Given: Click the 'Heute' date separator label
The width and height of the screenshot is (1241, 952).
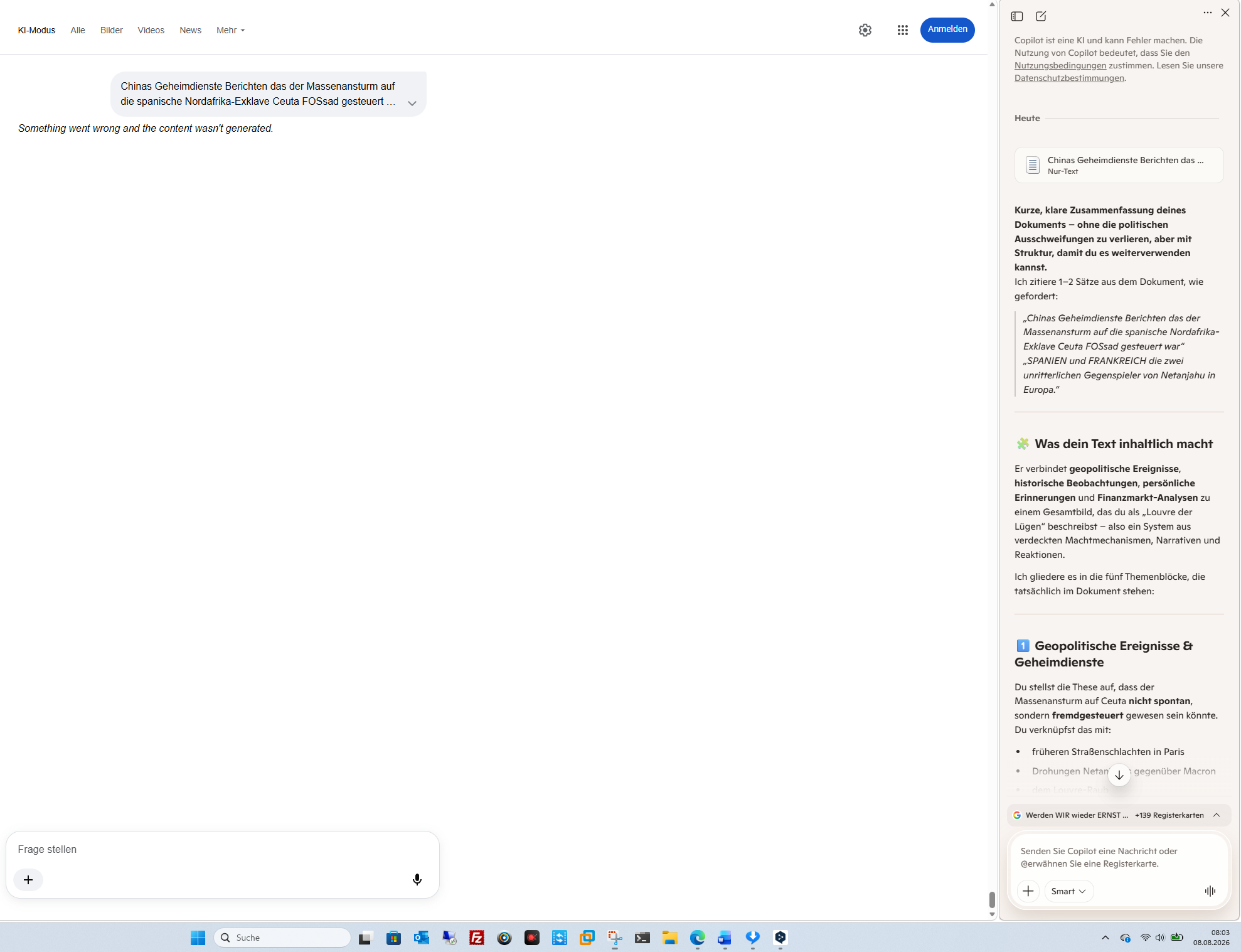Looking at the screenshot, I should coord(1027,118).
